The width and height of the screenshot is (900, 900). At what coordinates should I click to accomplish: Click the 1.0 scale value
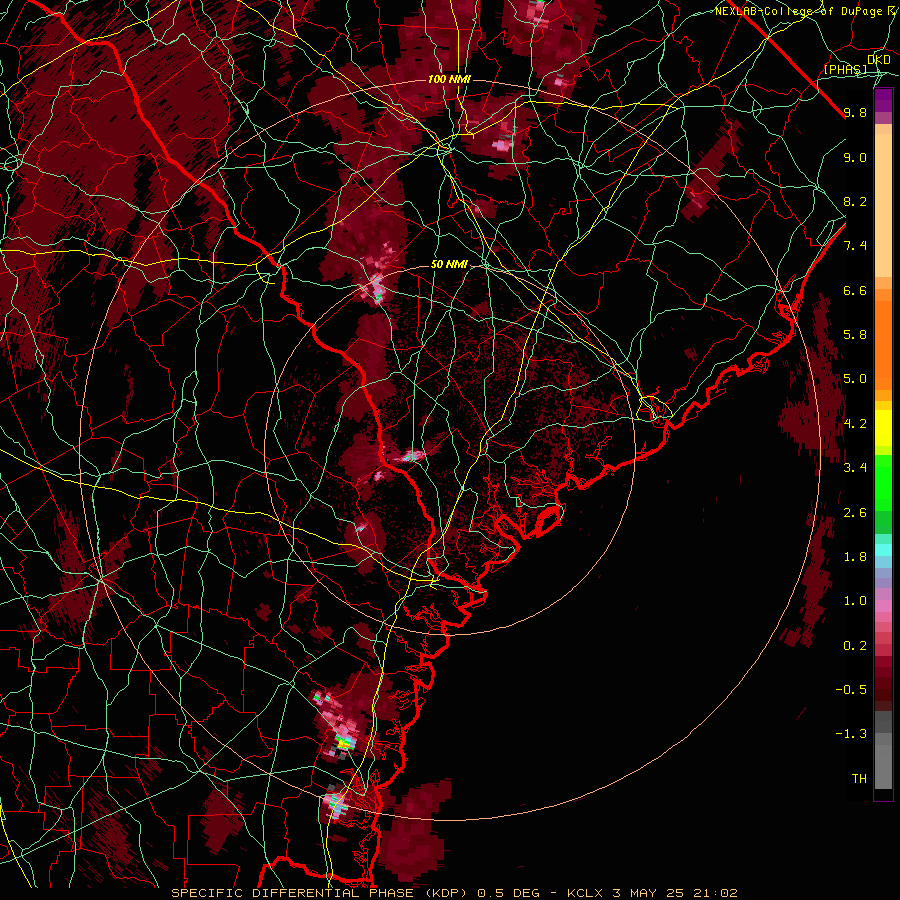(x=855, y=601)
